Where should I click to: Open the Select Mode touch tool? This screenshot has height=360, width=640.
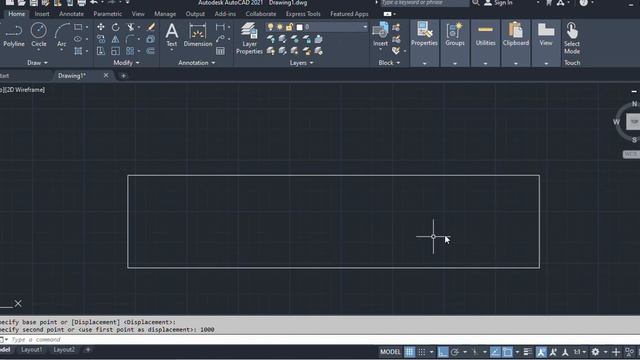[572, 38]
